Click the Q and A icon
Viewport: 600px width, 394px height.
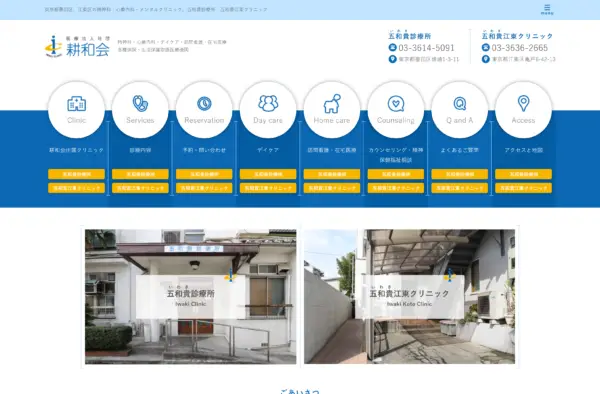pos(460,104)
